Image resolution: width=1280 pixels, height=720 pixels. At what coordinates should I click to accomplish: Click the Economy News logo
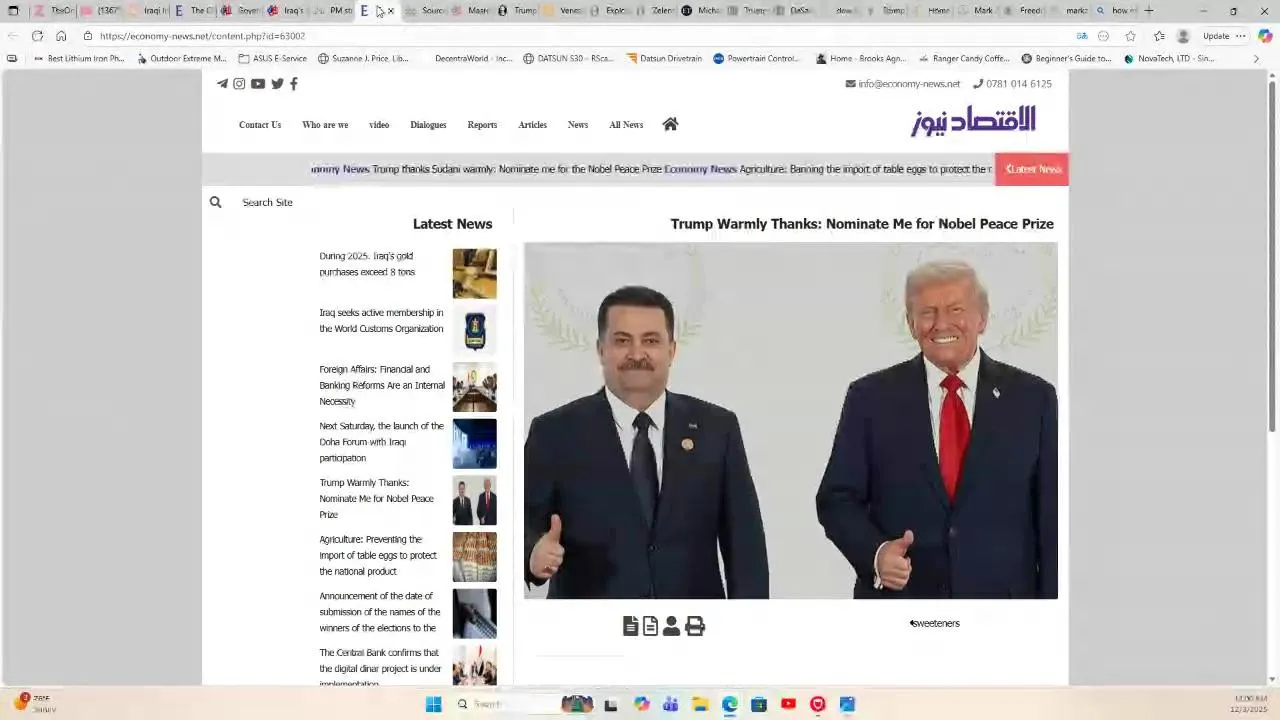pyautogui.click(x=973, y=121)
